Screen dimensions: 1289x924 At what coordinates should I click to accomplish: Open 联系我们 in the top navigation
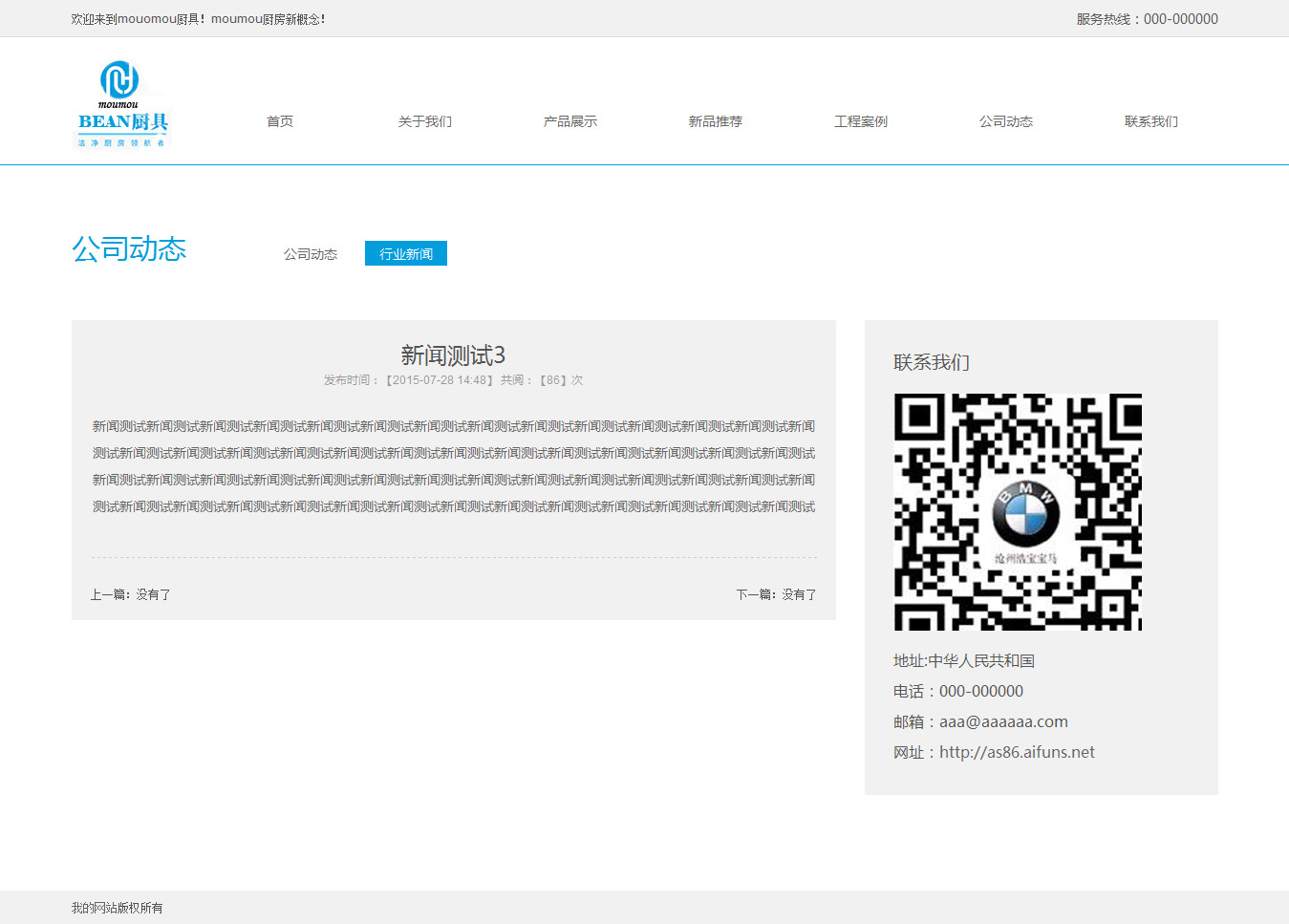coord(1151,121)
